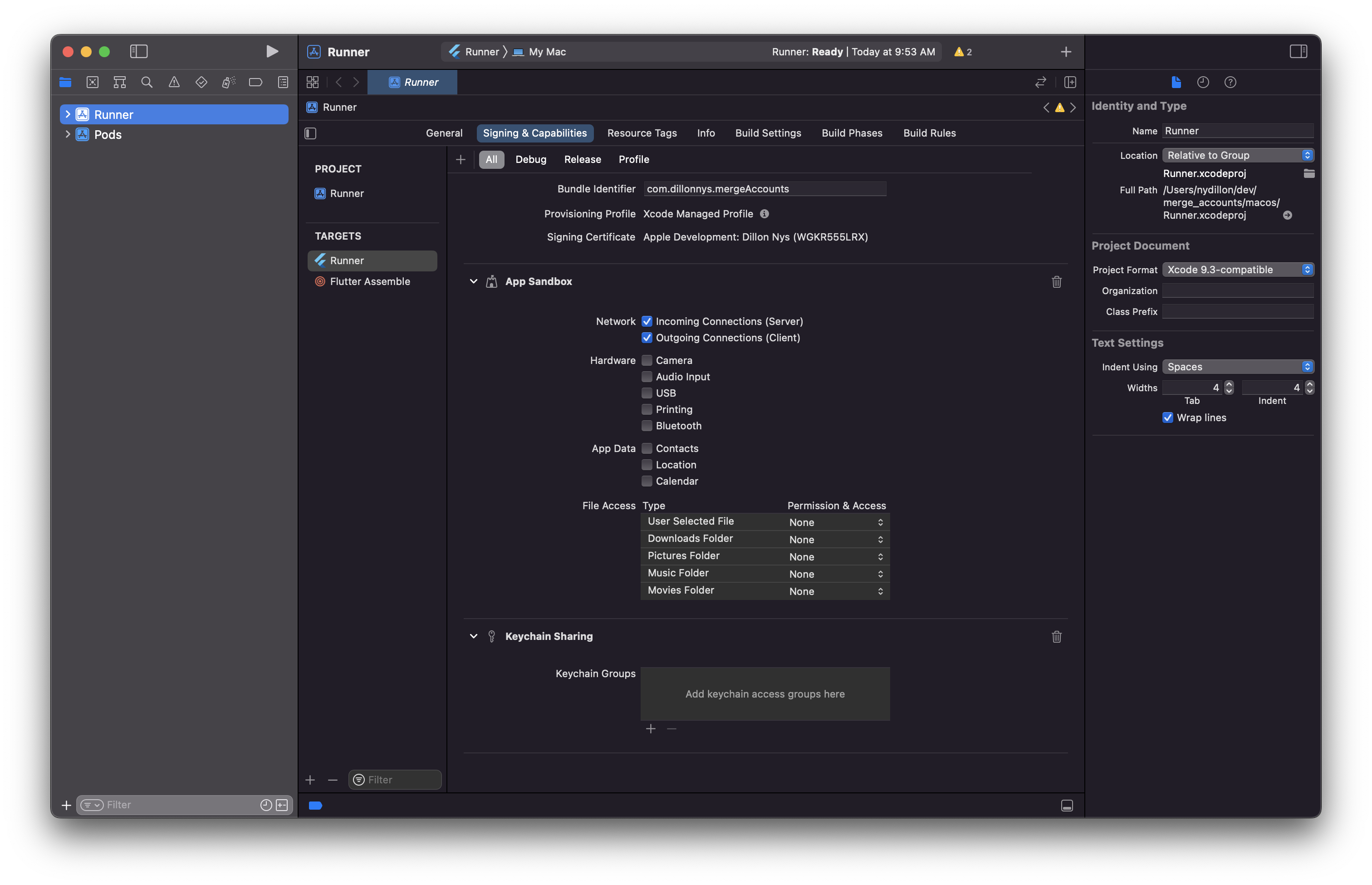
Task: Hide the project and targets list
Action: pyautogui.click(x=311, y=133)
